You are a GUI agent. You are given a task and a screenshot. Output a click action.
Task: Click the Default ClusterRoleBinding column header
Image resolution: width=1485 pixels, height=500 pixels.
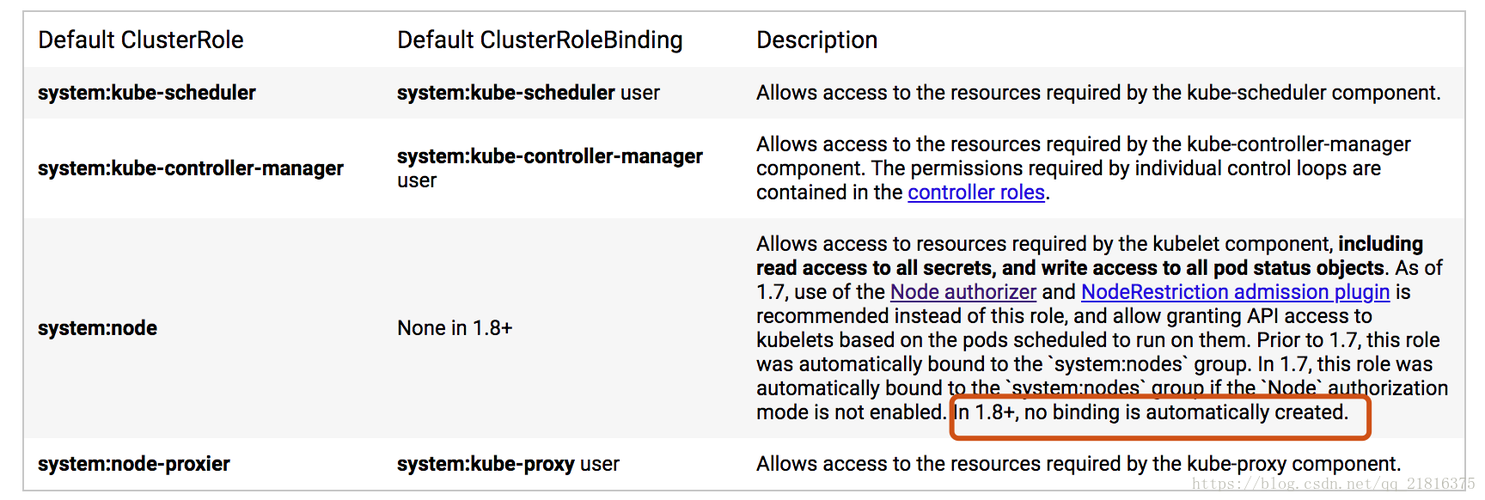click(540, 40)
